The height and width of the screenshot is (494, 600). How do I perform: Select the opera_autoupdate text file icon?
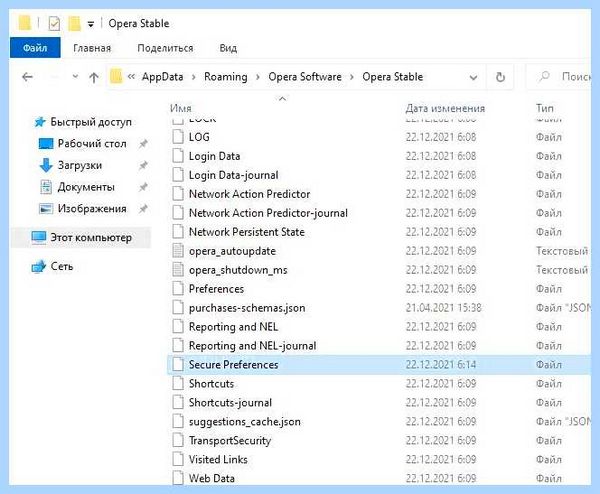tap(178, 251)
